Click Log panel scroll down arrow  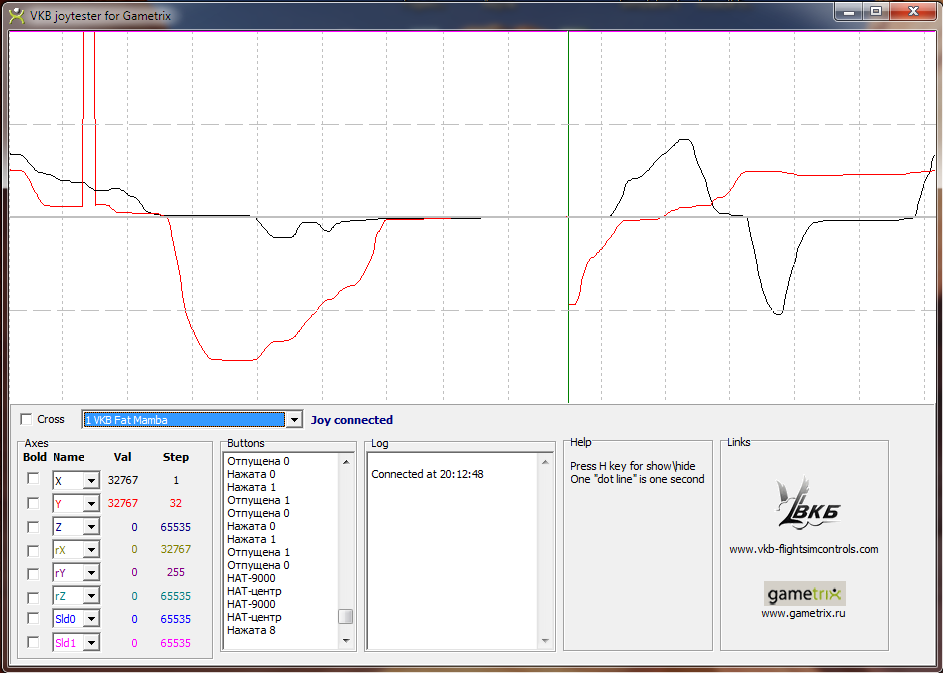pos(545,641)
